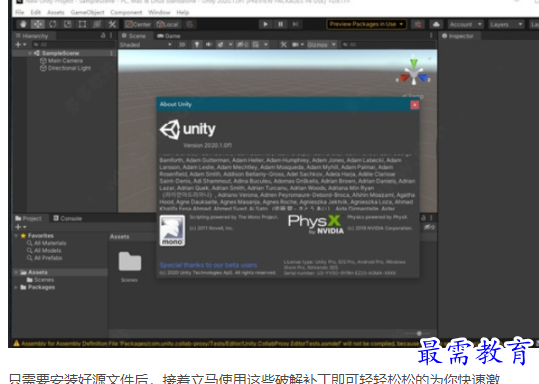
Task: Collapse the SampleScene expander arrow
Action: coord(30,53)
